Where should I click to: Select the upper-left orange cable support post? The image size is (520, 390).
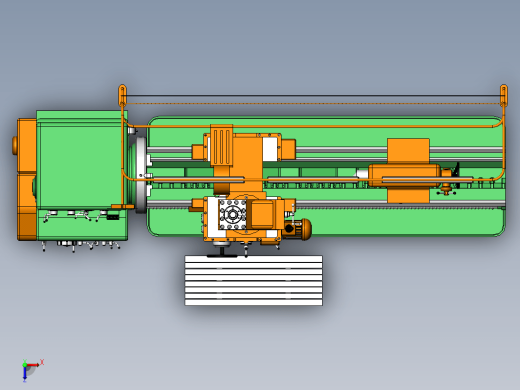pyautogui.click(x=122, y=95)
